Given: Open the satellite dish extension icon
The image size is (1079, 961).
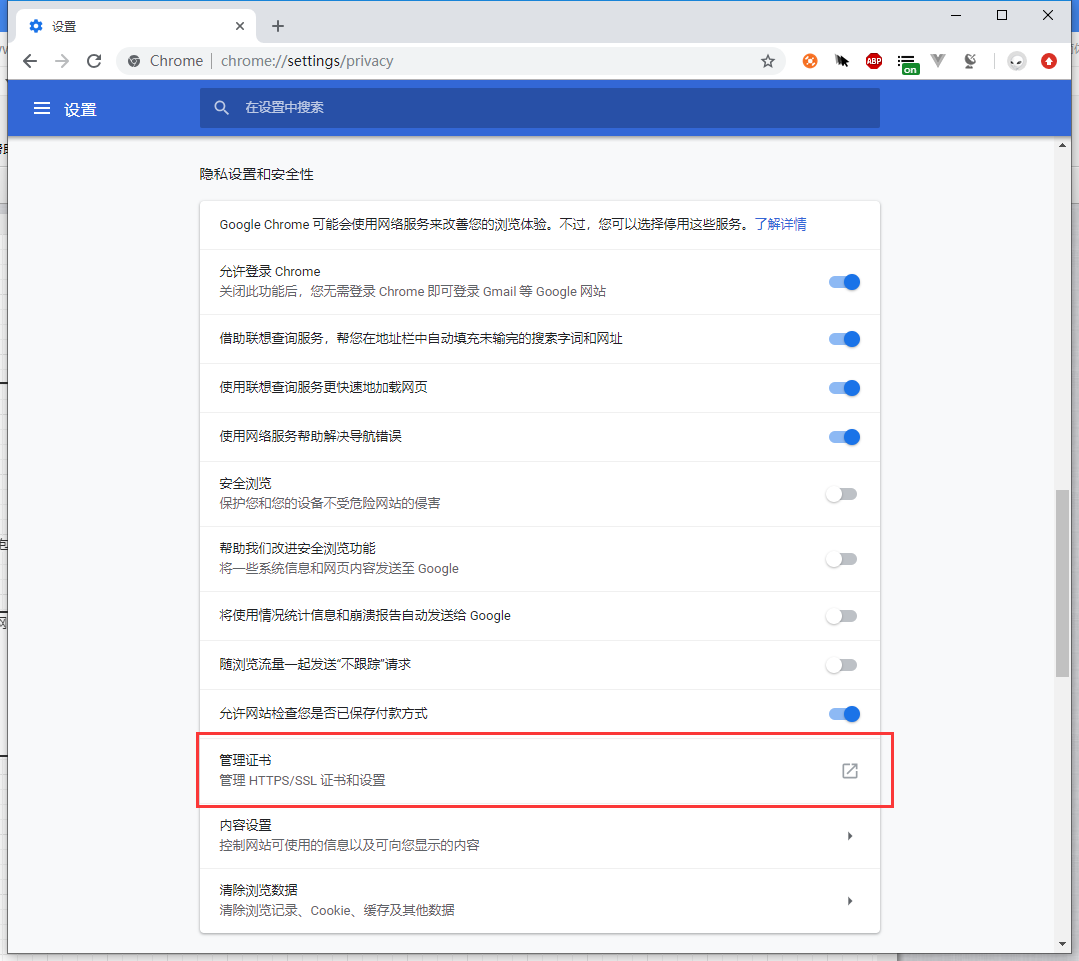Looking at the screenshot, I should [970, 61].
